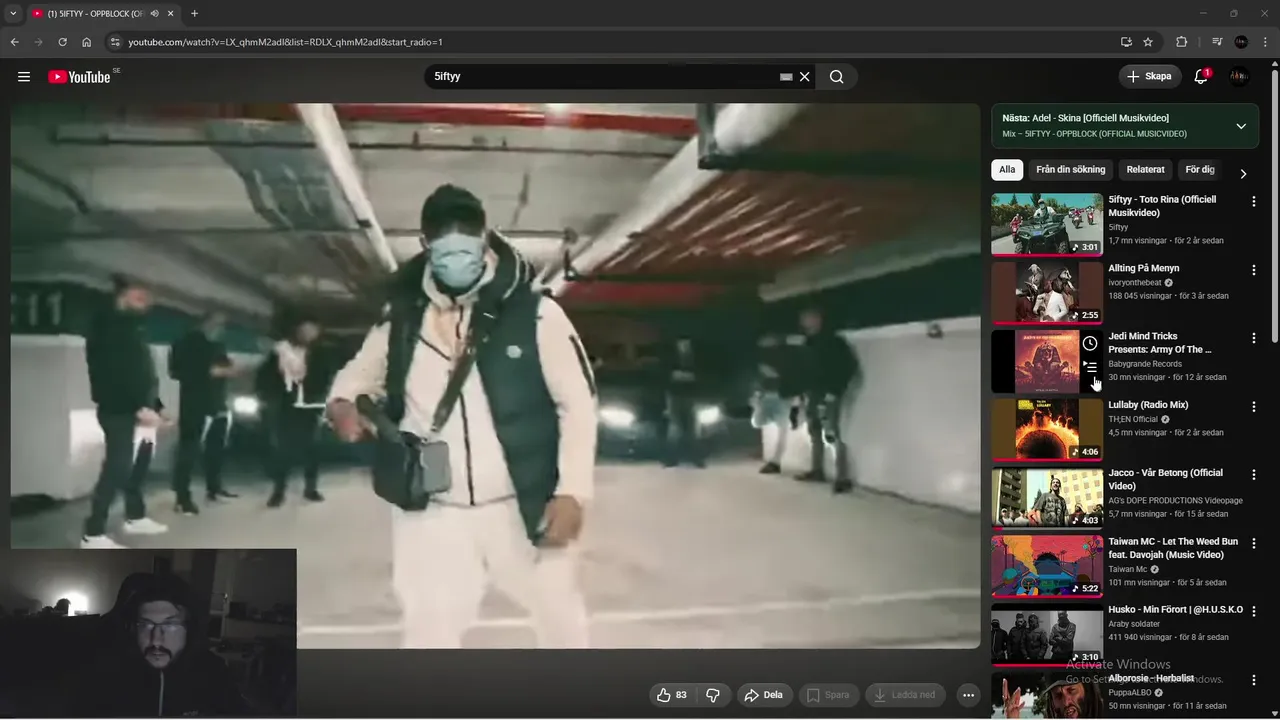Open the account avatar menu
This screenshot has height=720, width=1280.
point(1240,76)
